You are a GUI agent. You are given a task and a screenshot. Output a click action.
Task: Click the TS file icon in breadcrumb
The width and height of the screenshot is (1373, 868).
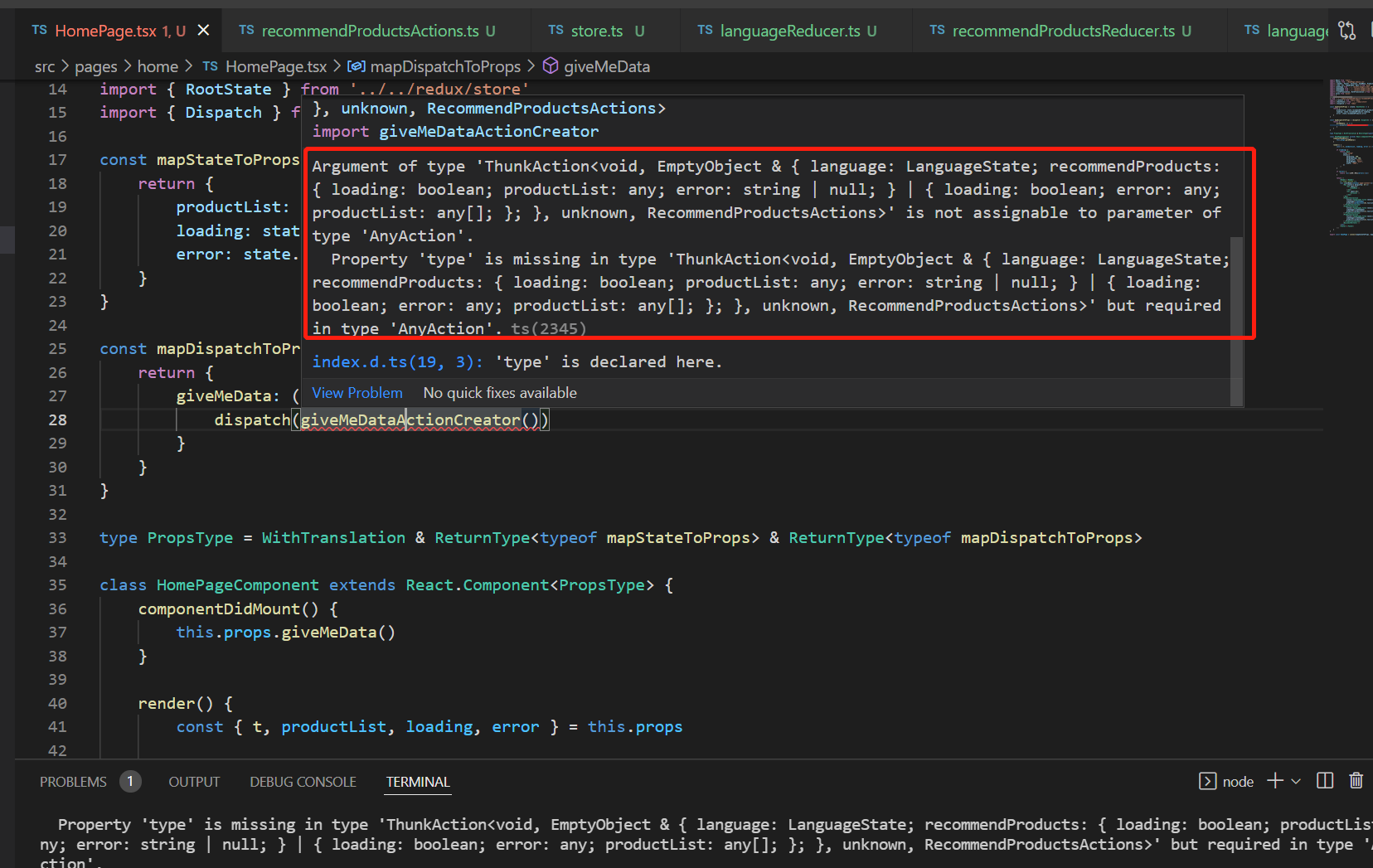point(211,66)
